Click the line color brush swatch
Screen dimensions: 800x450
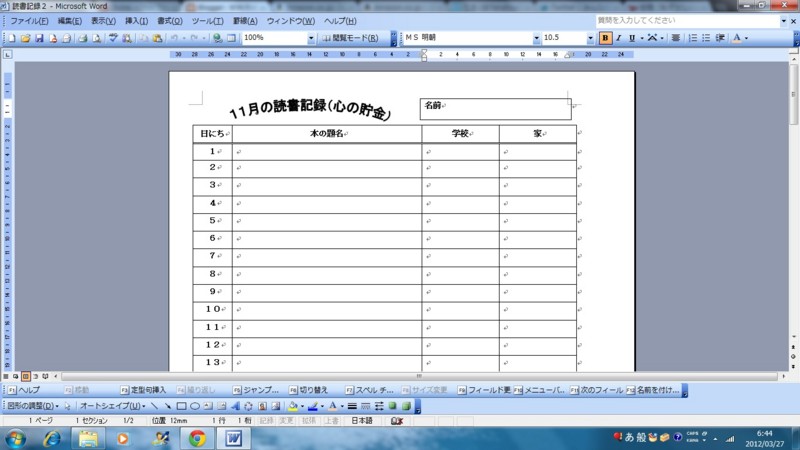point(313,406)
